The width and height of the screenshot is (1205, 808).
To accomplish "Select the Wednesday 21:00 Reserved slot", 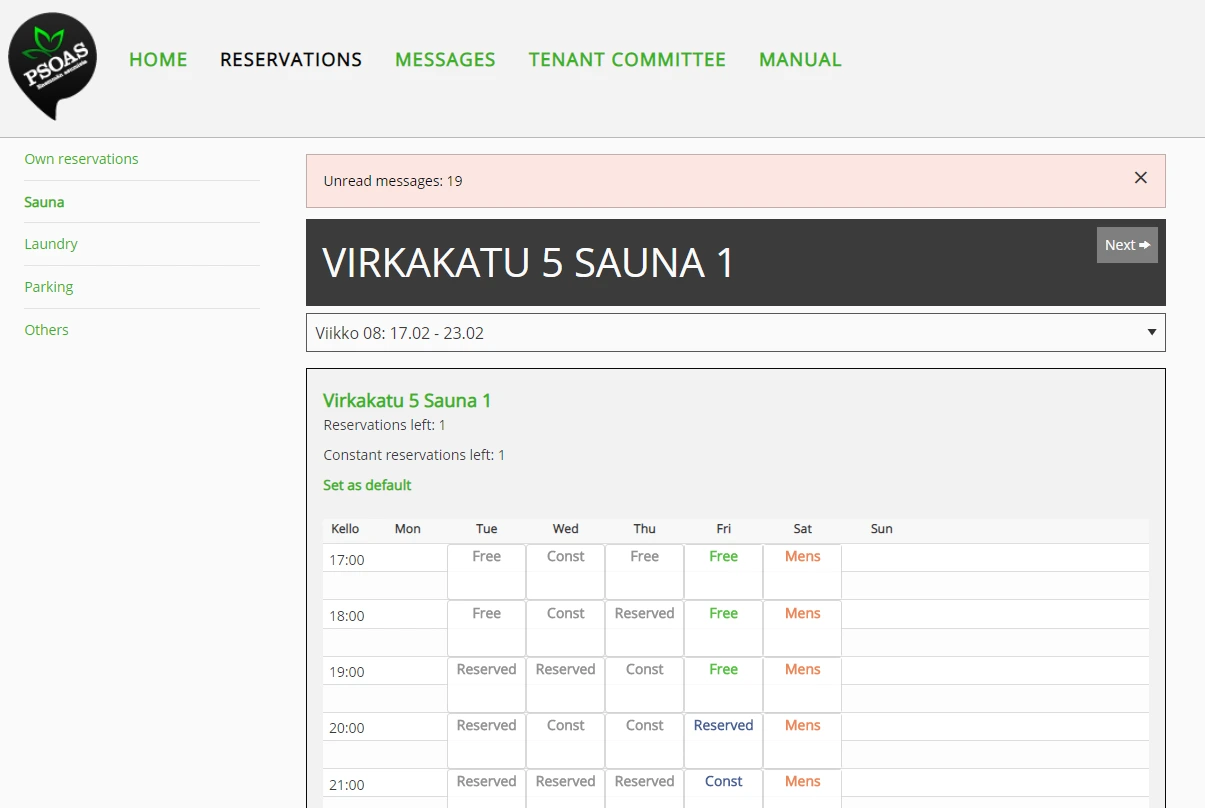I will [566, 788].
